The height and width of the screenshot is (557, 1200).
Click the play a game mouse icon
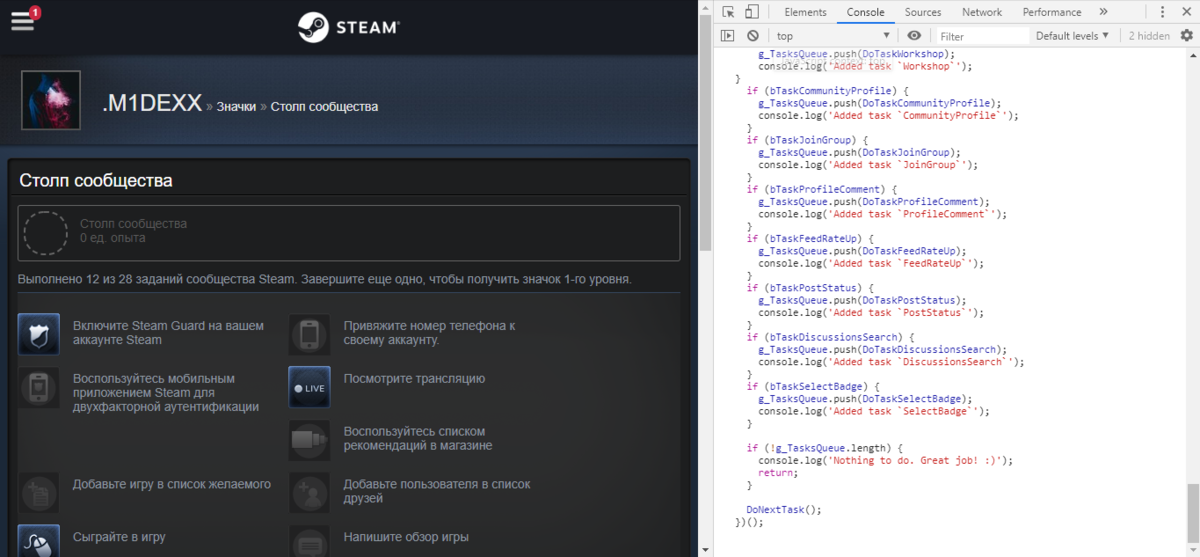coord(39,541)
